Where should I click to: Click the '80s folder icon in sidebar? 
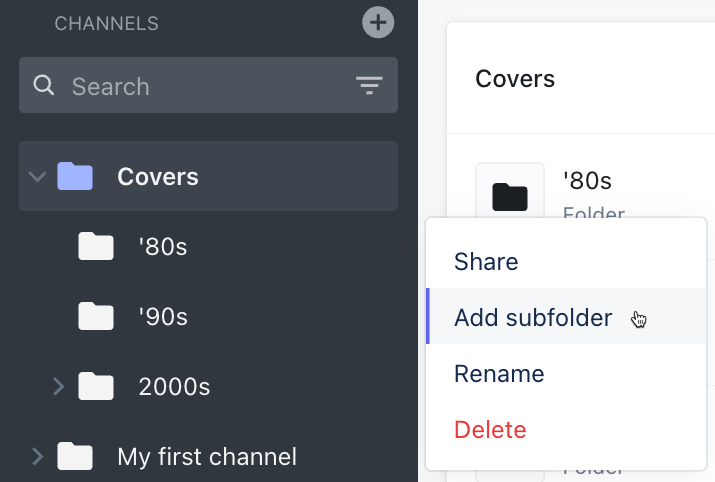pos(96,246)
